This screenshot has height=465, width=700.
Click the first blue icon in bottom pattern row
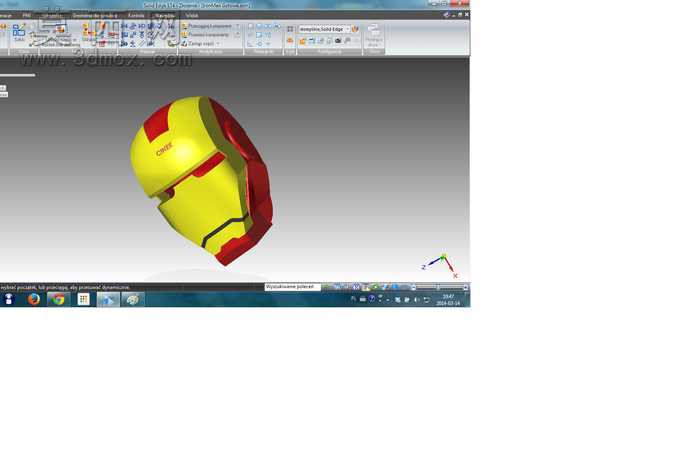point(125,43)
